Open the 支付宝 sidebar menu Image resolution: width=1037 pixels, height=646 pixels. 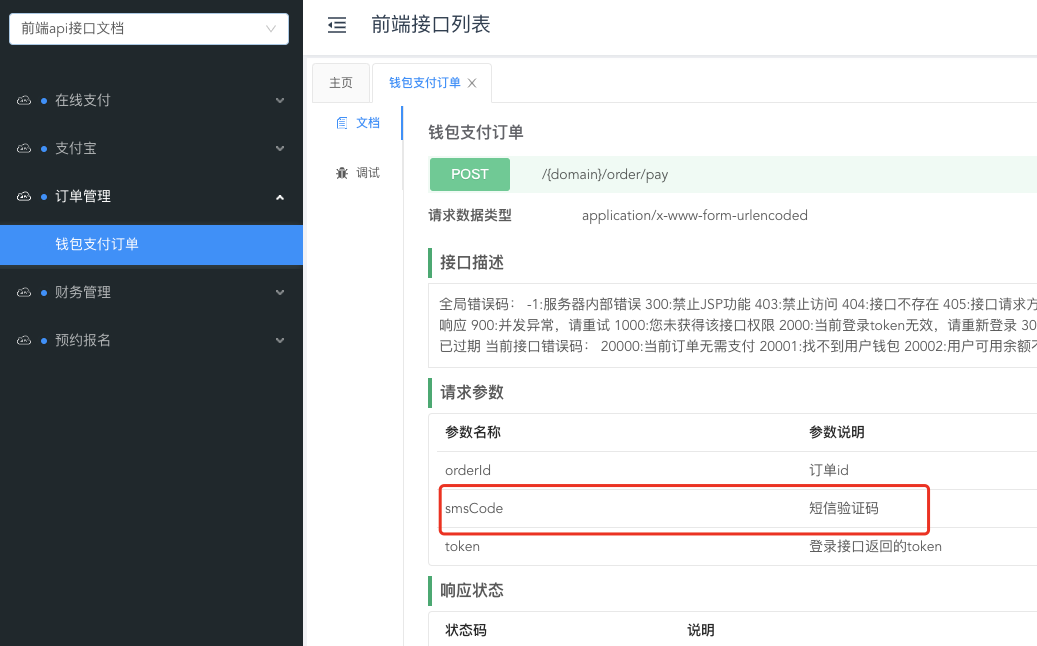coord(151,149)
